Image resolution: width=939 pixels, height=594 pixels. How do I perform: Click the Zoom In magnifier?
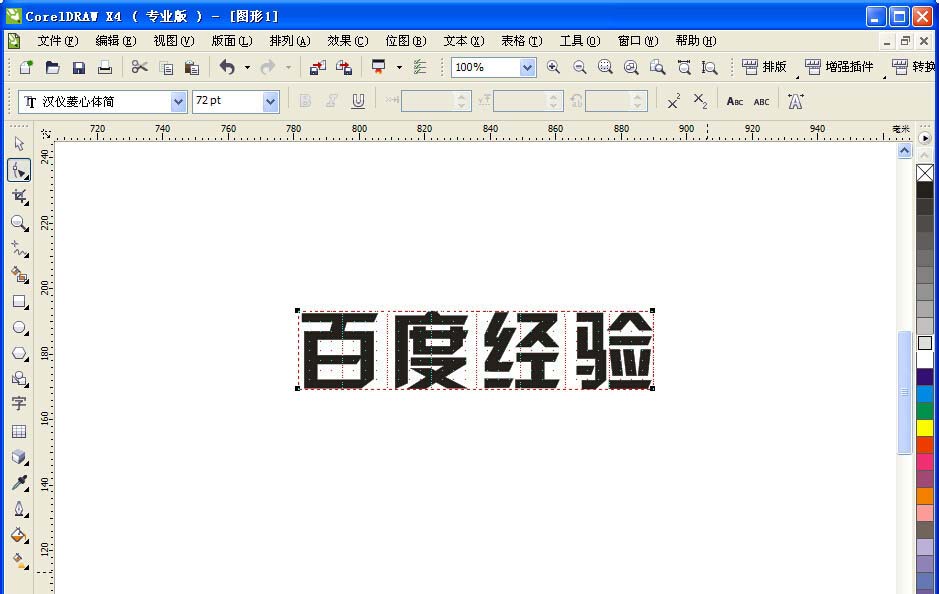[553, 67]
